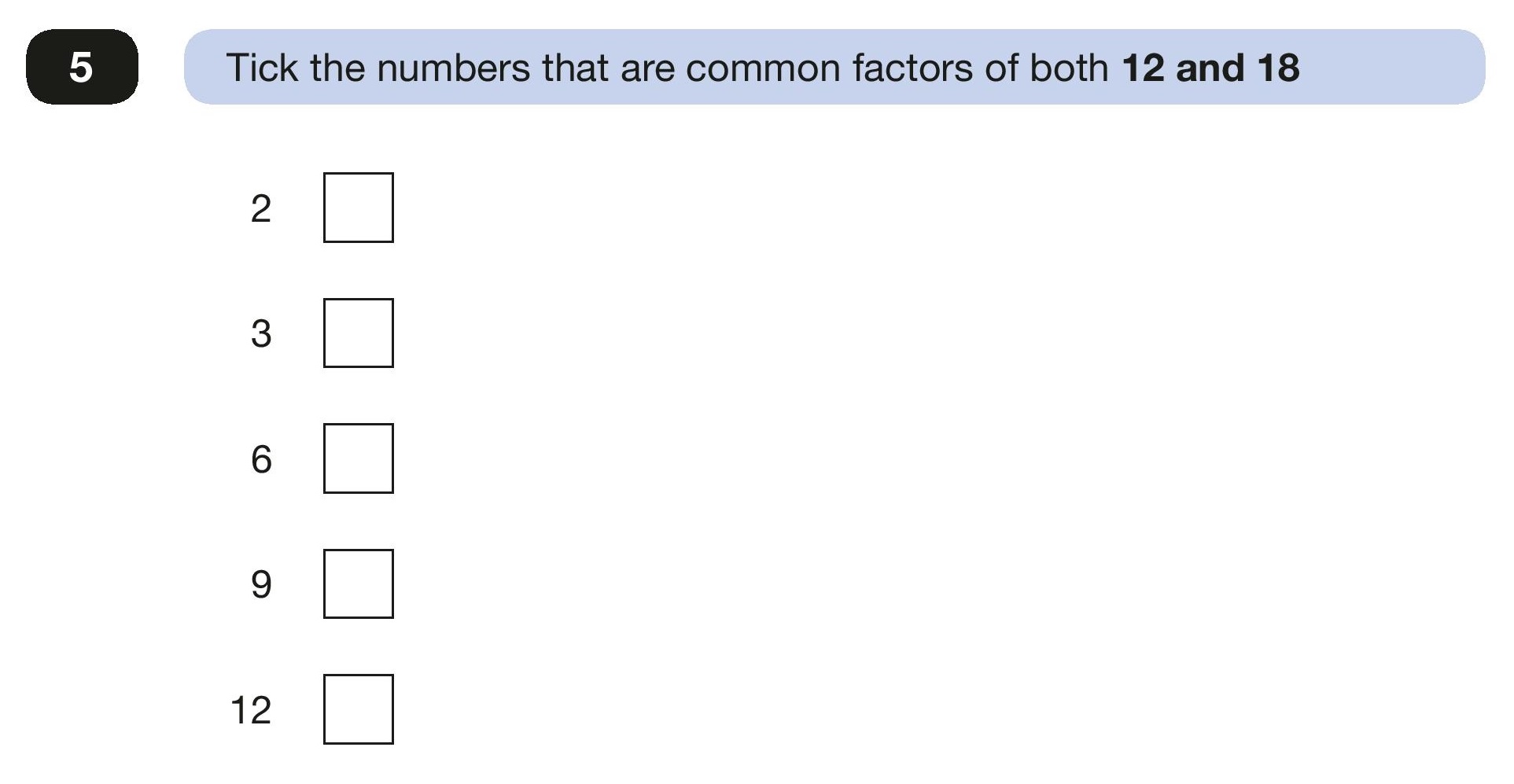Click the number 3 option label

[x=261, y=333]
